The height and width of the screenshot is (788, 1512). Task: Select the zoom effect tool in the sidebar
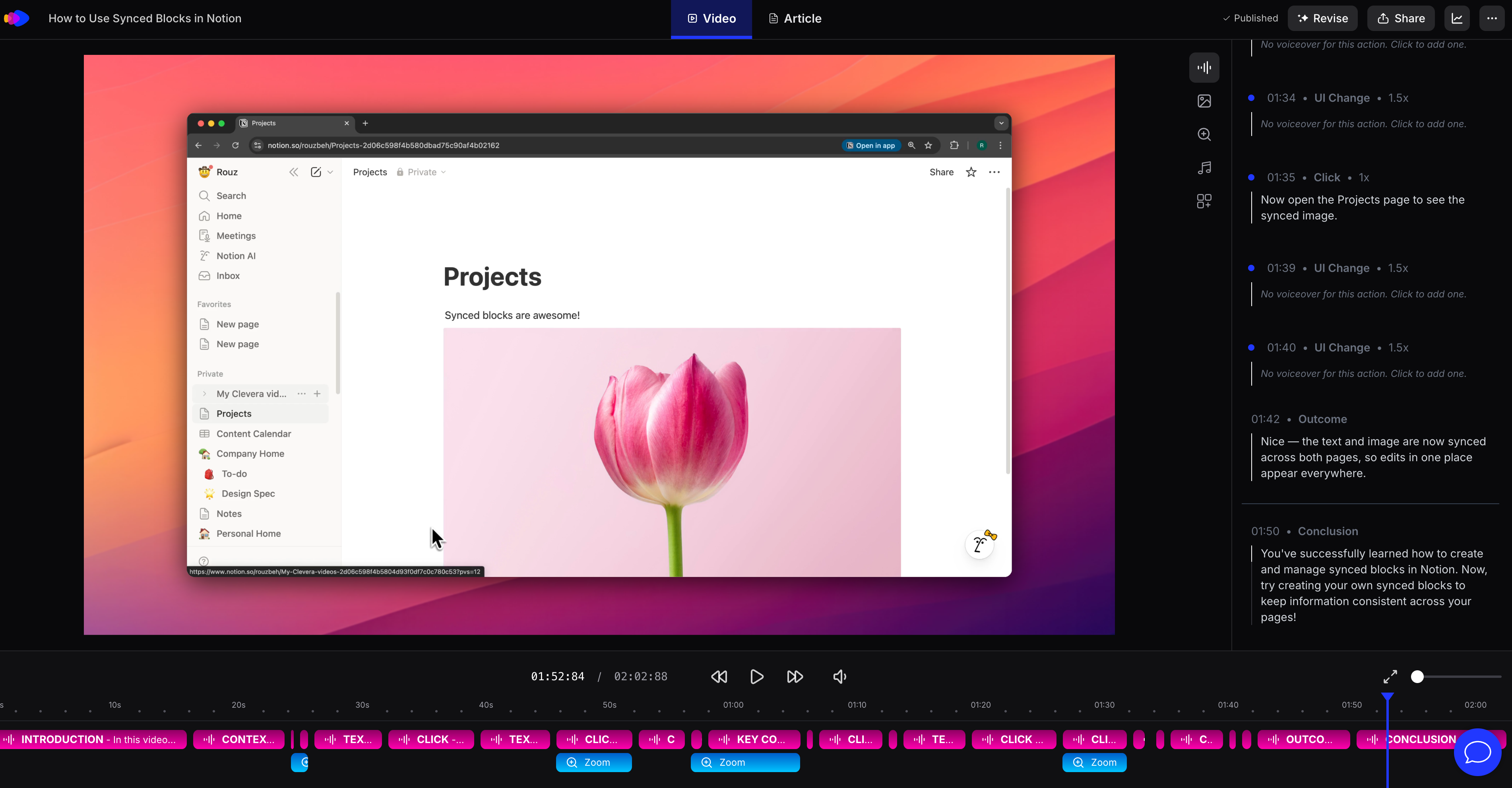tap(1204, 134)
